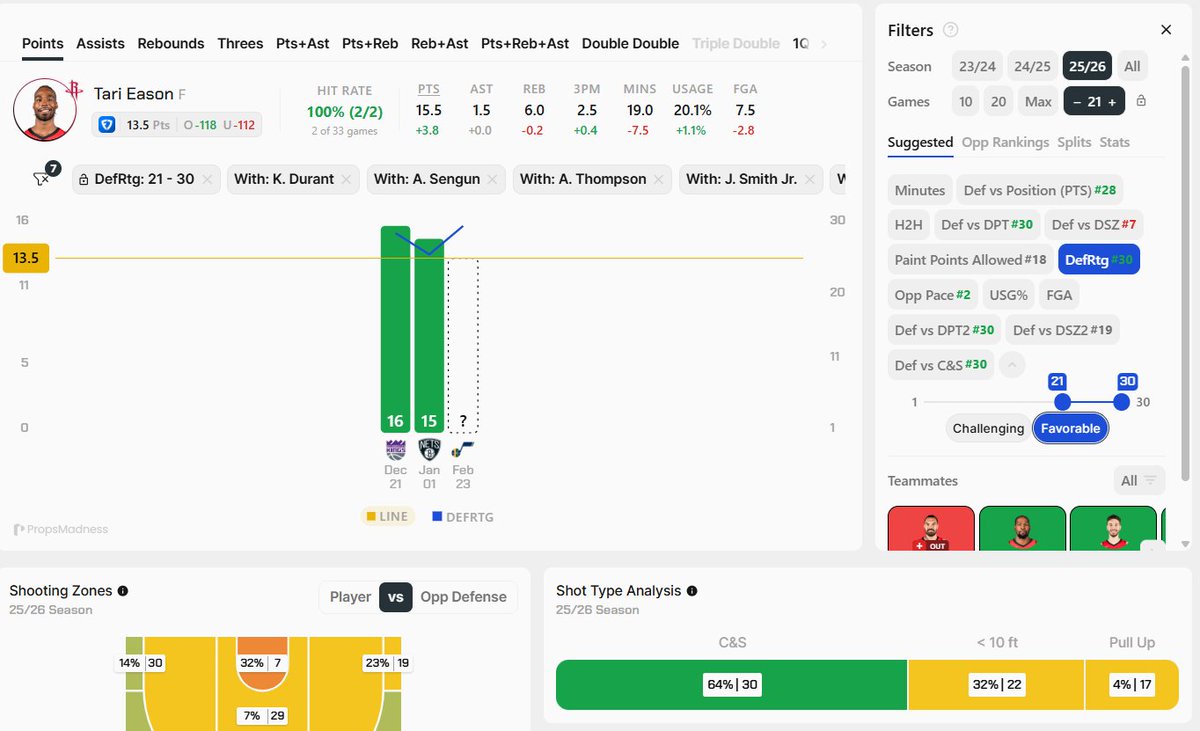Click the C&S 64% shot type segment
This screenshot has width=1200, height=731.
731,685
